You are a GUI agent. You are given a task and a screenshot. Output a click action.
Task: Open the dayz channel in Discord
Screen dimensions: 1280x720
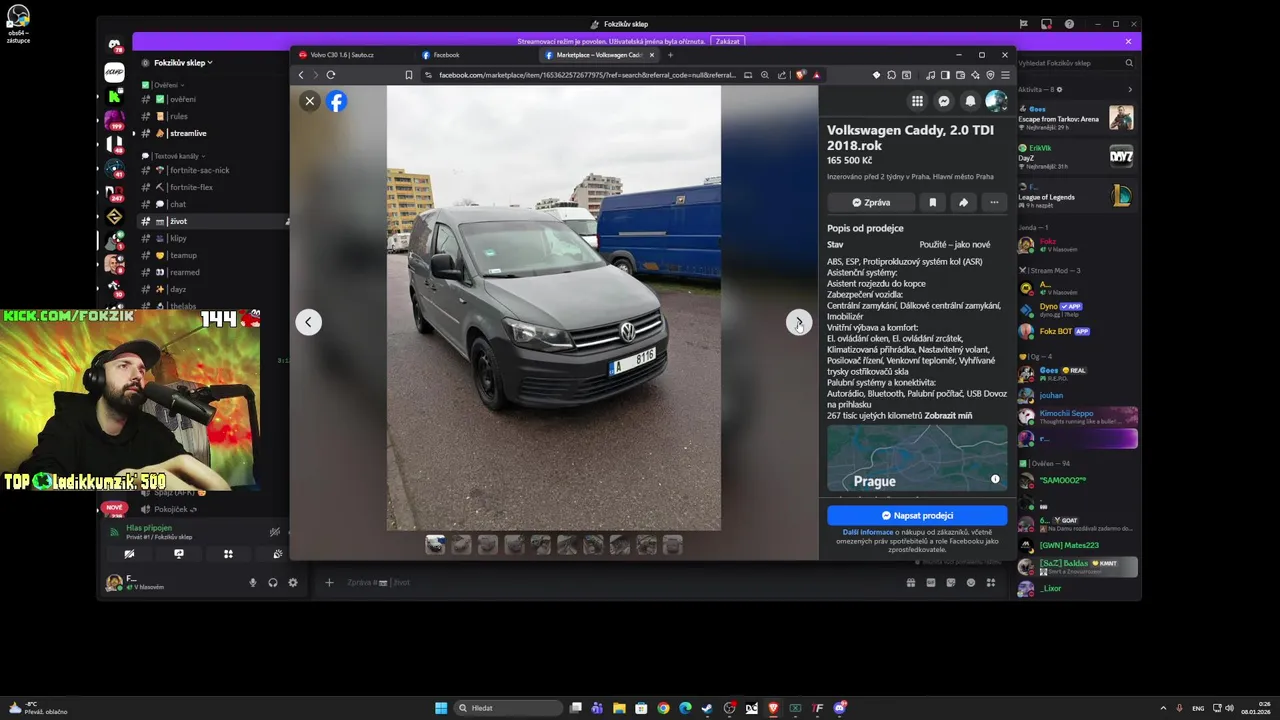pyautogui.click(x=178, y=289)
